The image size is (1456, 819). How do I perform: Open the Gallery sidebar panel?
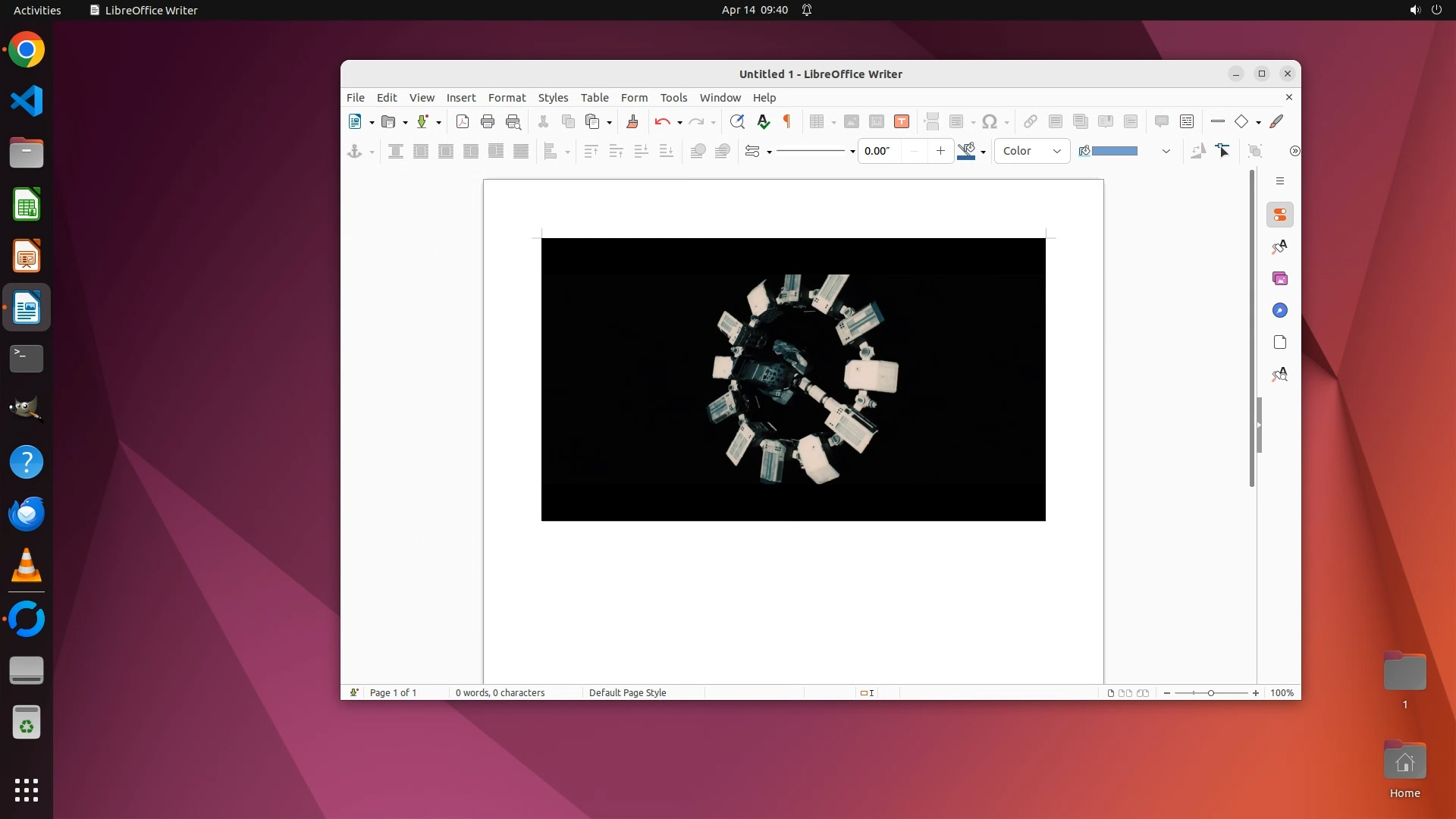pyautogui.click(x=1280, y=279)
